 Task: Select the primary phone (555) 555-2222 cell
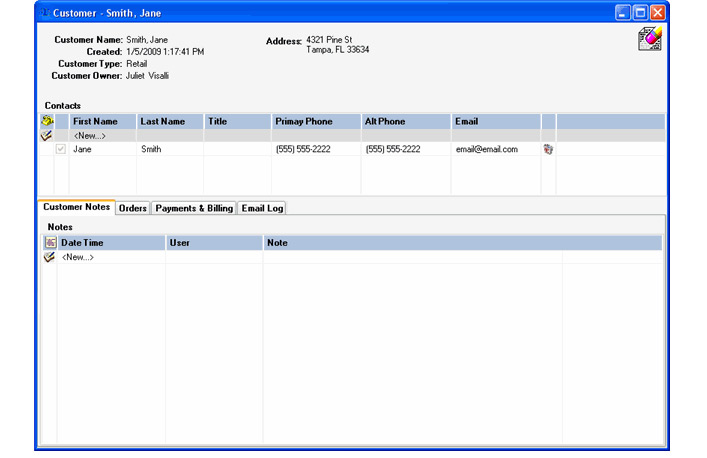[x=316, y=149]
